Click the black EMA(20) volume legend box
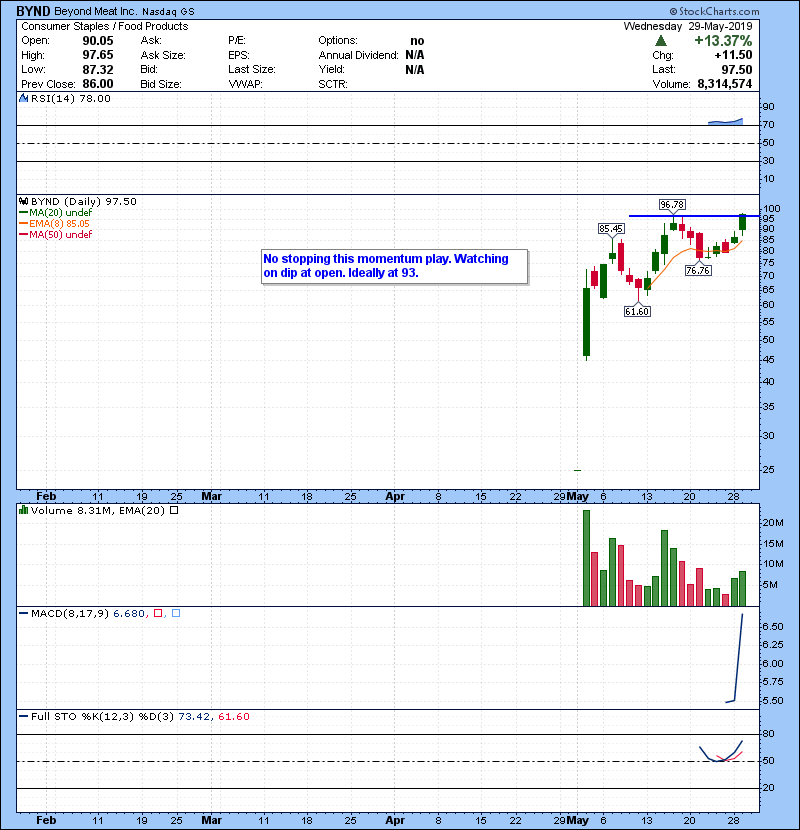The height and width of the screenshot is (830, 800). (x=174, y=510)
